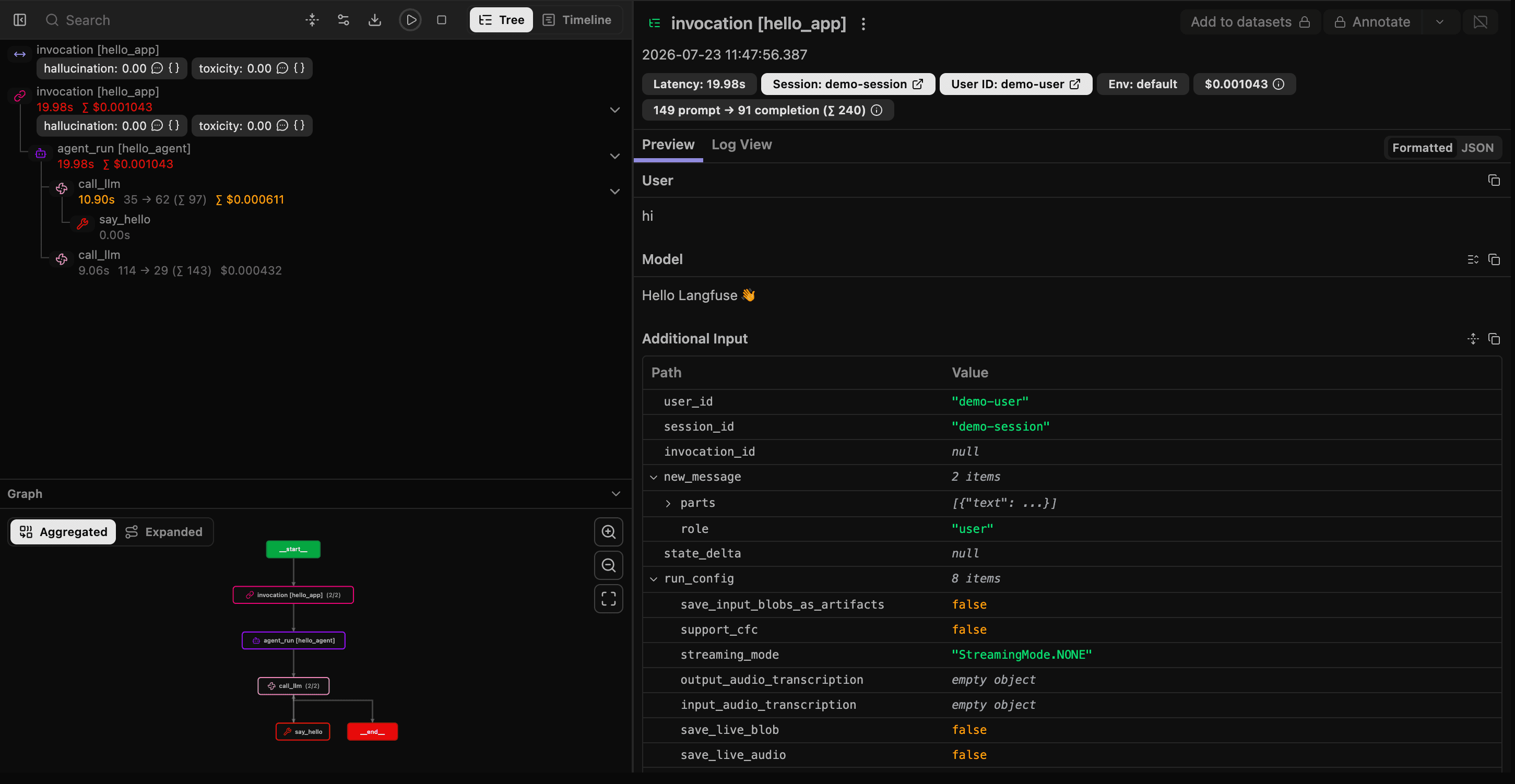This screenshot has height=784, width=1515.
Task: Click the token usage info icon
Action: point(877,110)
